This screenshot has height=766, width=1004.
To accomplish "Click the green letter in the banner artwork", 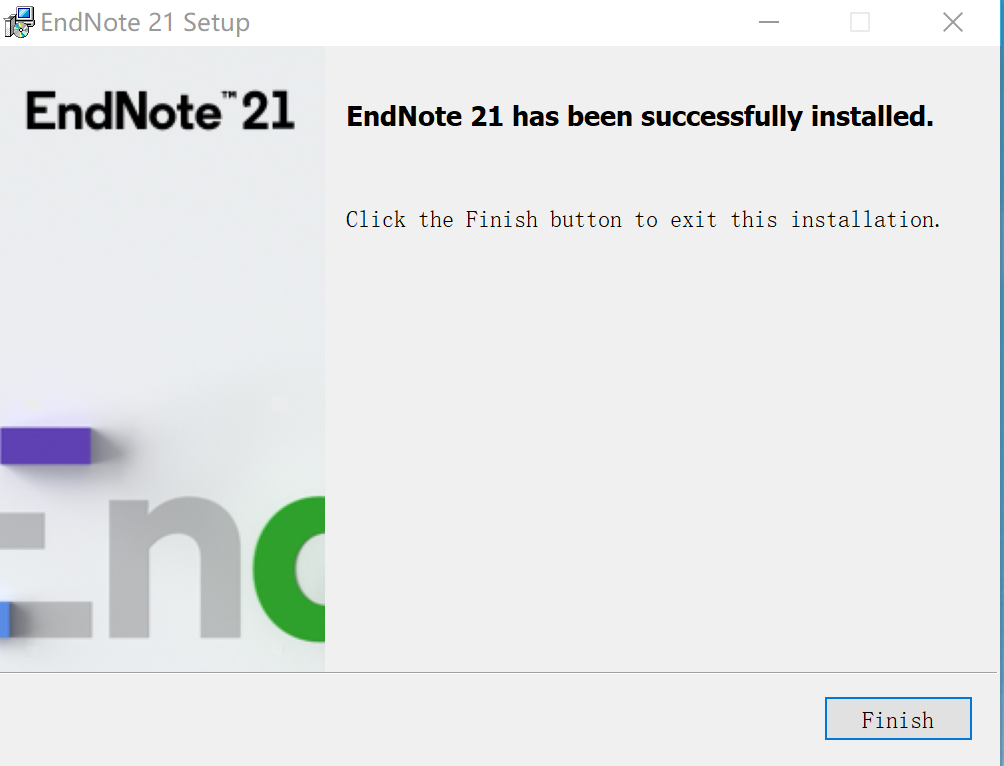I will 289,568.
